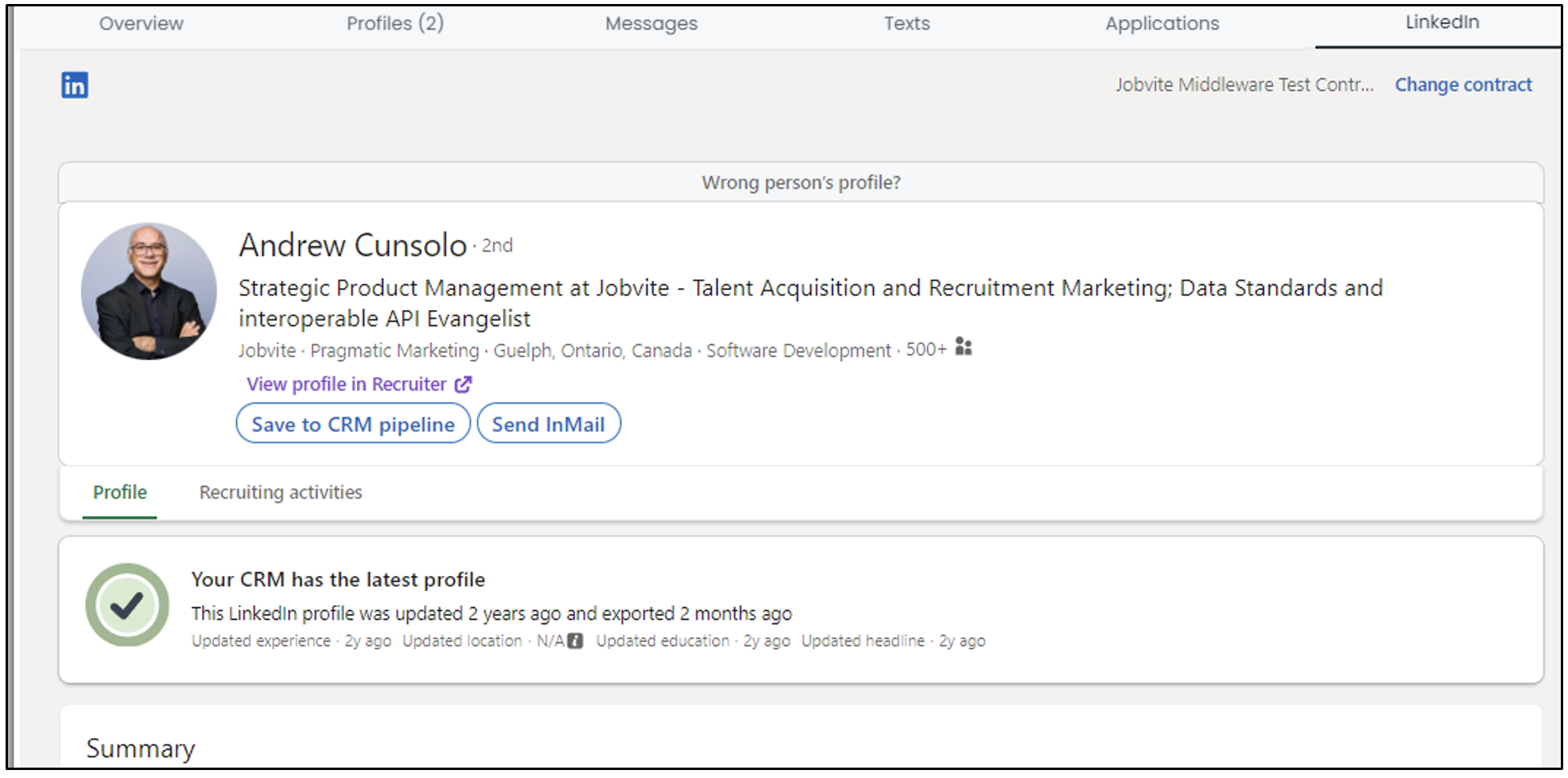1568x778 pixels.
Task: Click the Andrew Cunsolo name heading
Action: coord(353,245)
